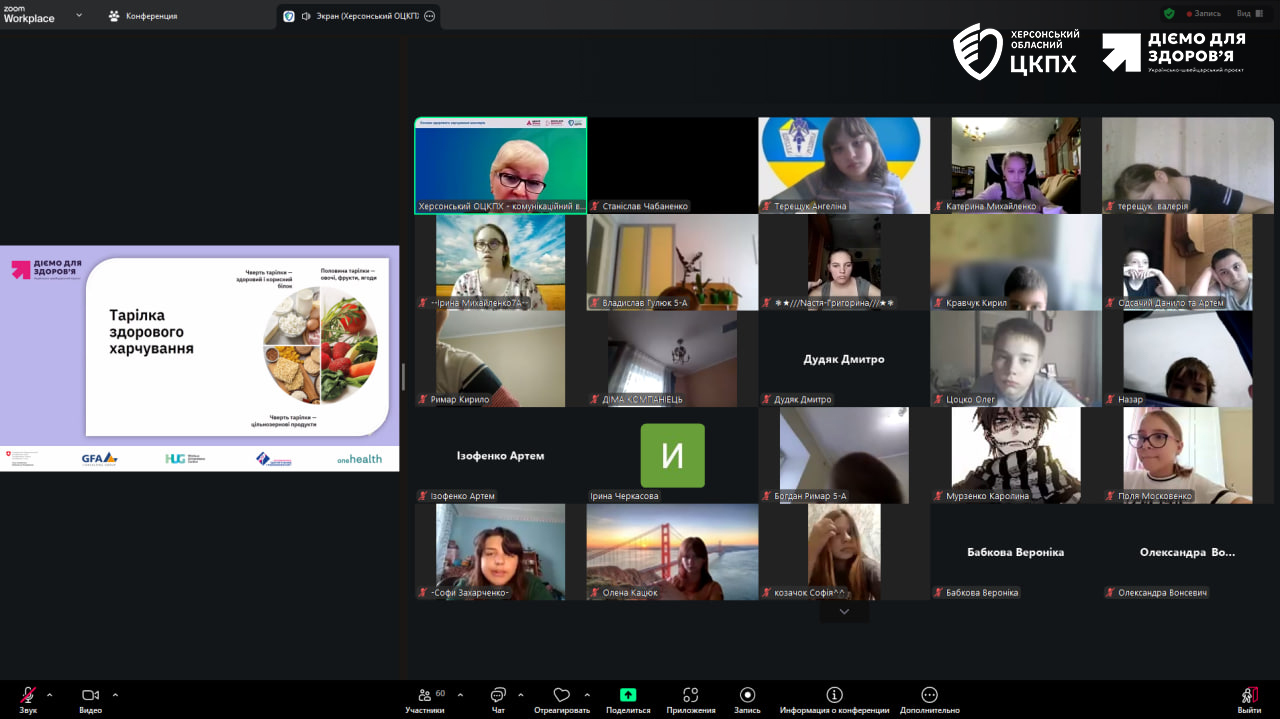The image size is (1280, 719).
Task: Expand video options arrow beside Видео
Action: 115,694
